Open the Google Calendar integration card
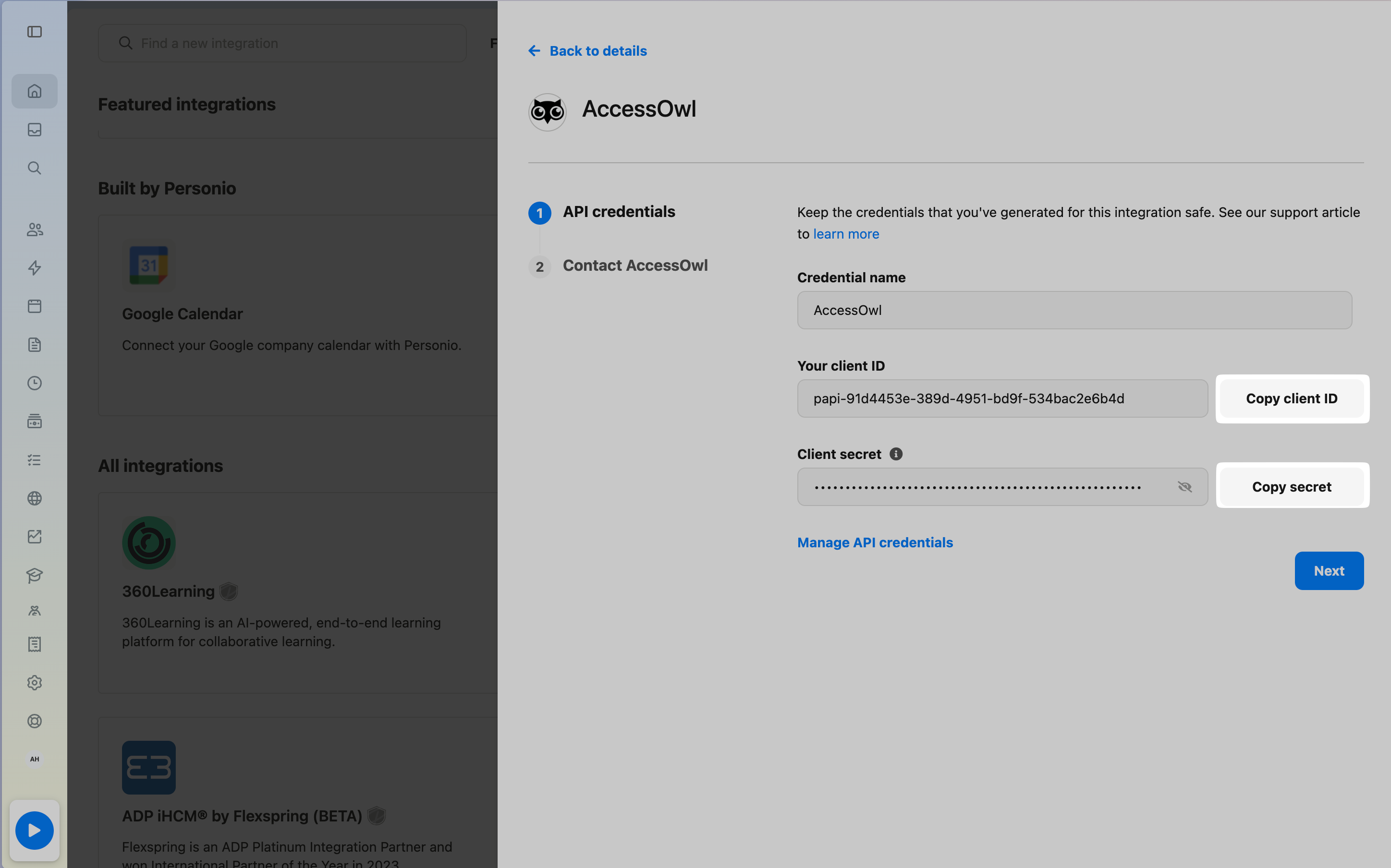 tap(297, 315)
